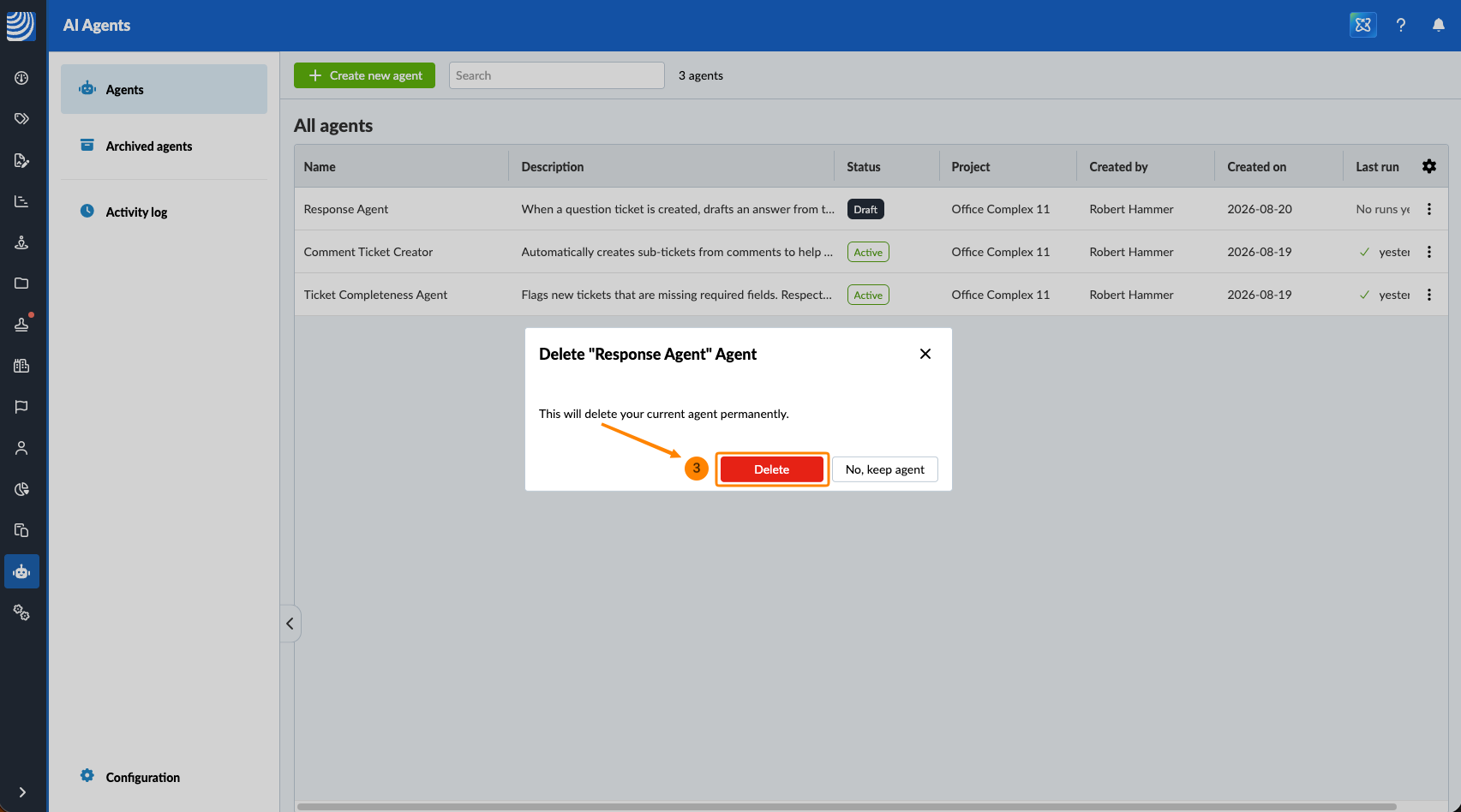The height and width of the screenshot is (812, 1461).
Task: Open the three-dot menu for Ticket Completeness Agent
Action: tap(1429, 295)
